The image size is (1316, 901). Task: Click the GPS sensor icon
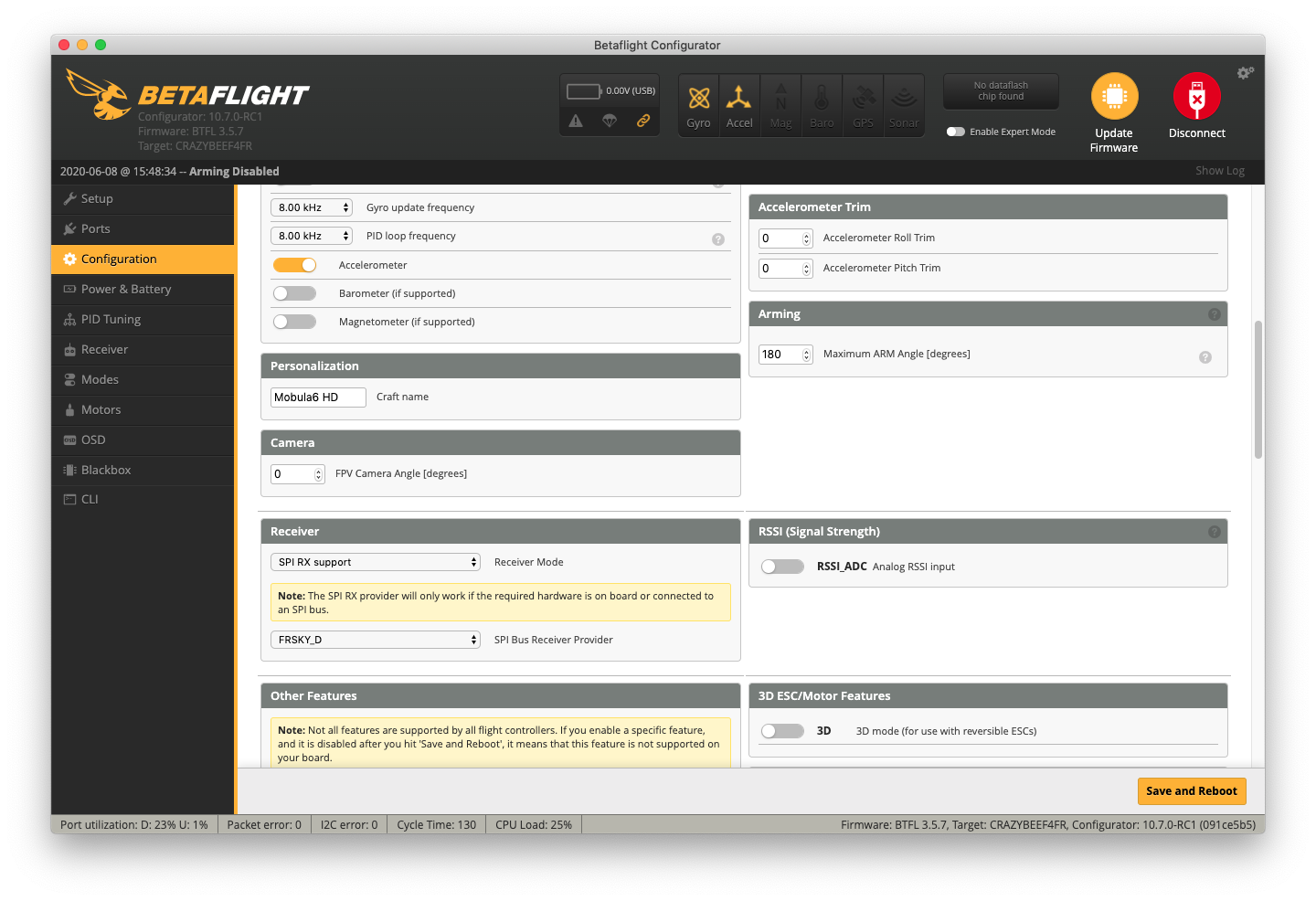click(864, 98)
